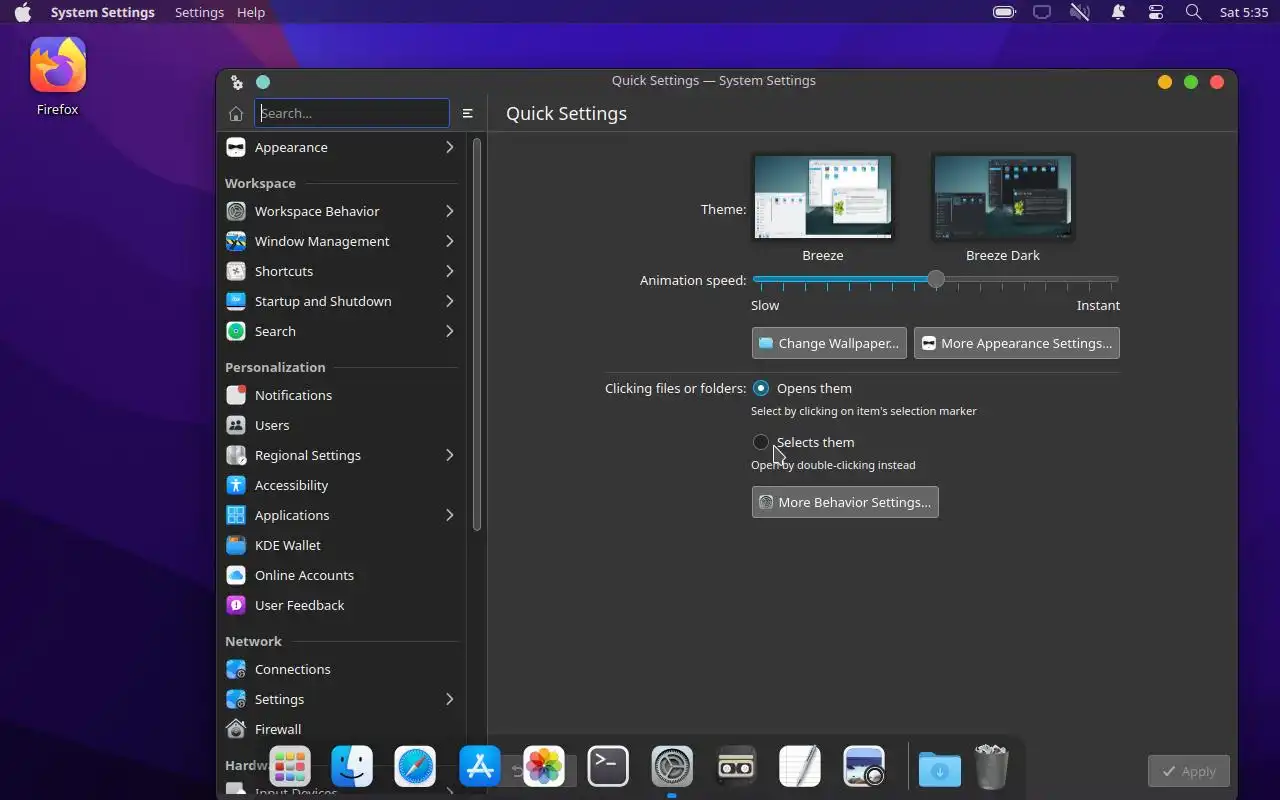
Task: Open the Shortcuts icon in sidebar
Action: (x=236, y=271)
